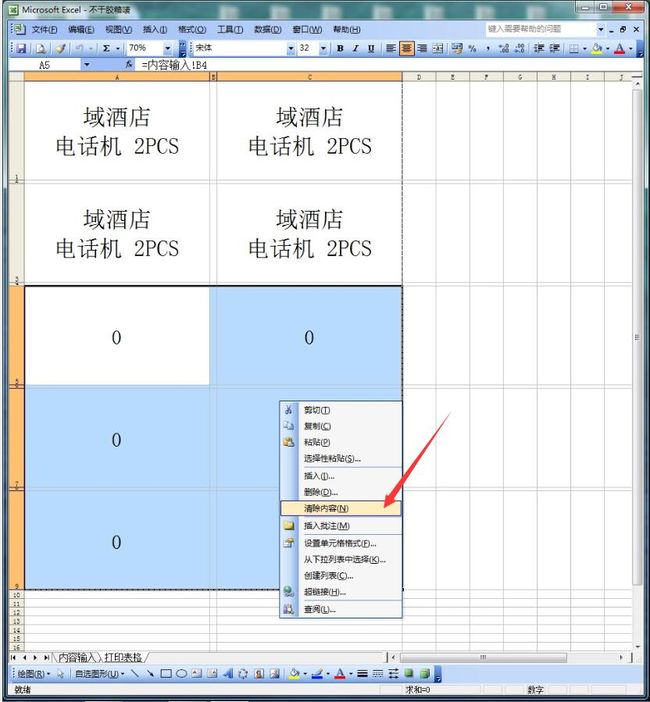The width and height of the screenshot is (650, 702).
Task: Select the Format Painter brush icon
Action: pyautogui.click(x=60, y=48)
